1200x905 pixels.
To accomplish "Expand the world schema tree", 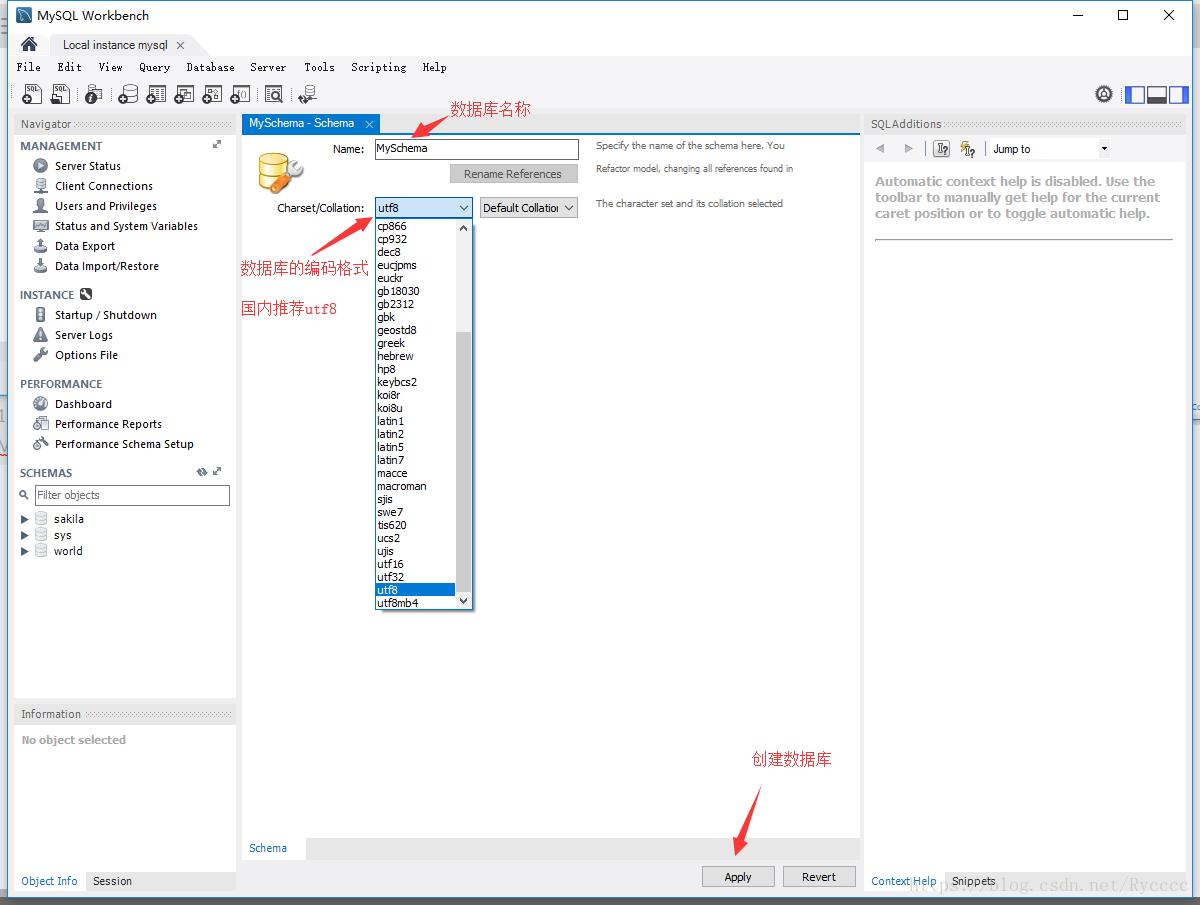I will (x=25, y=551).
